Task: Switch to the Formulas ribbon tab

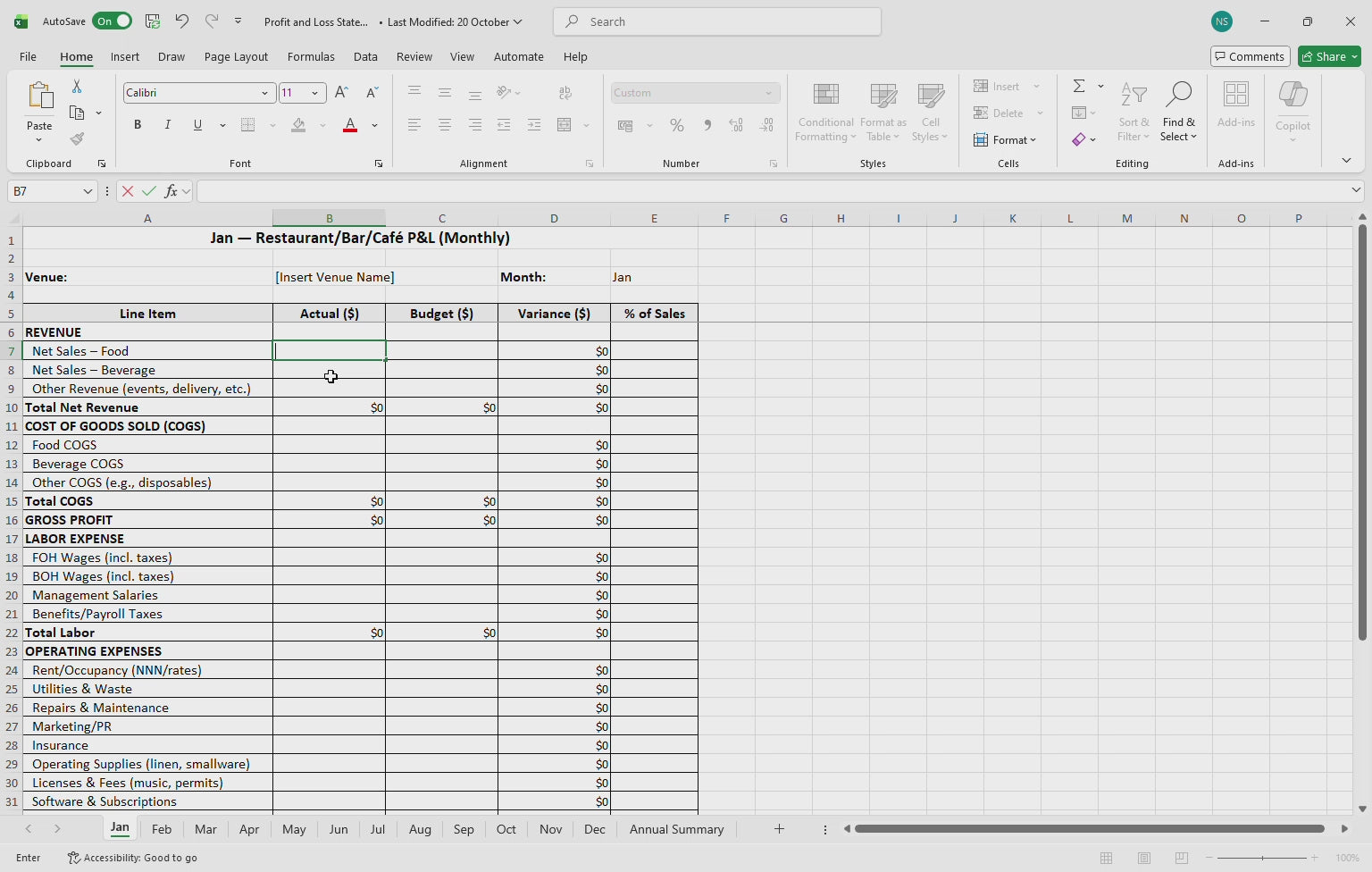Action: (x=311, y=56)
